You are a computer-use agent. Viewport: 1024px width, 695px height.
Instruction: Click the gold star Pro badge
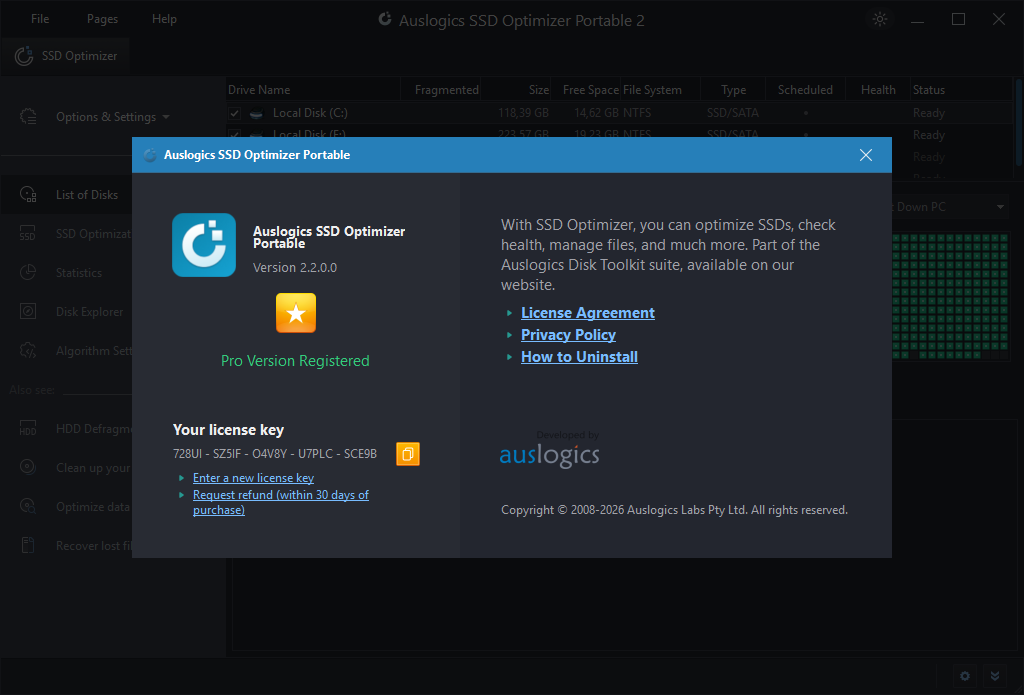pos(296,313)
